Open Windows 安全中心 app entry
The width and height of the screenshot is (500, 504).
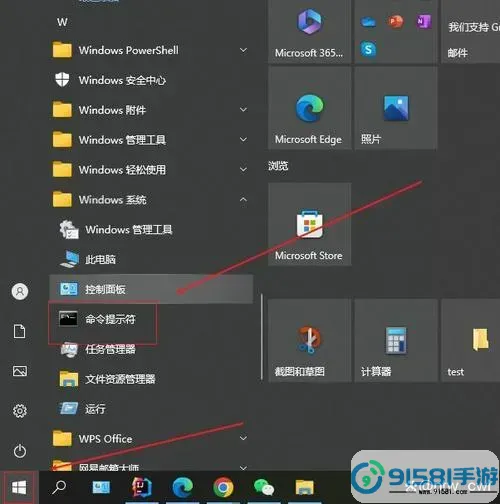click(151, 80)
